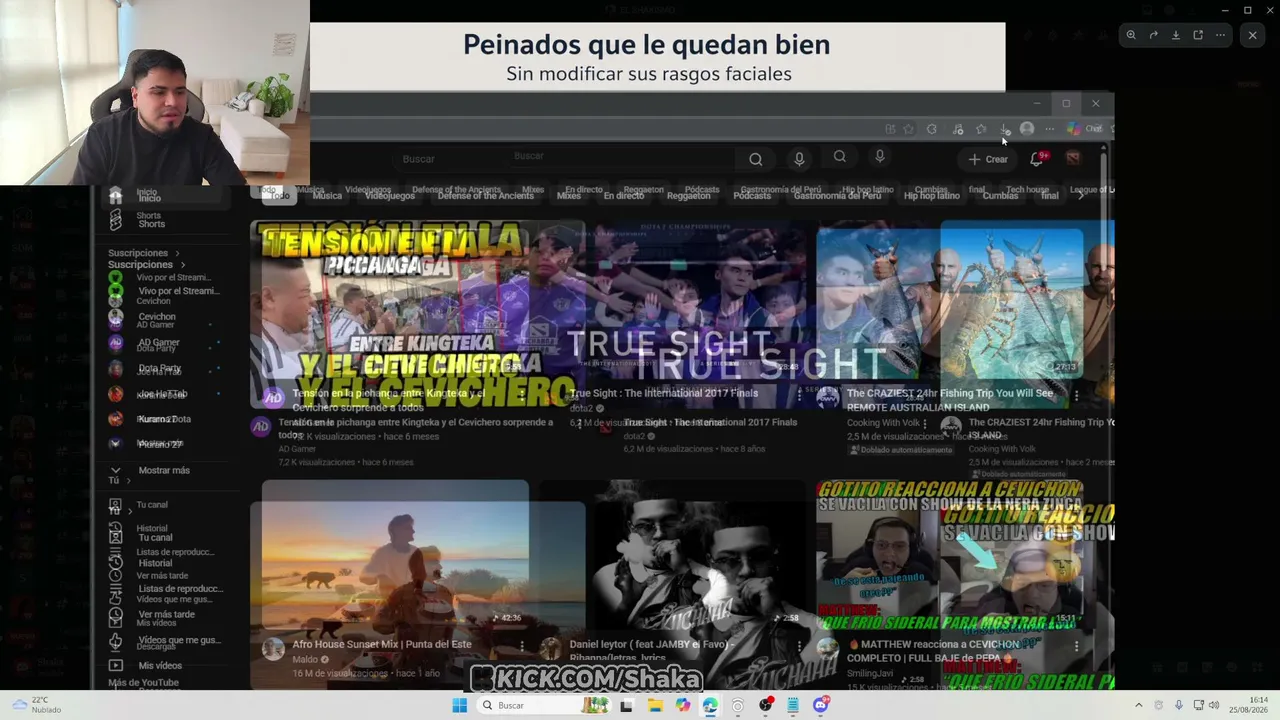The height and width of the screenshot is (720, 1280).
Task: Open the three-dot menu for the Tensión video
Action: (521, 397)
